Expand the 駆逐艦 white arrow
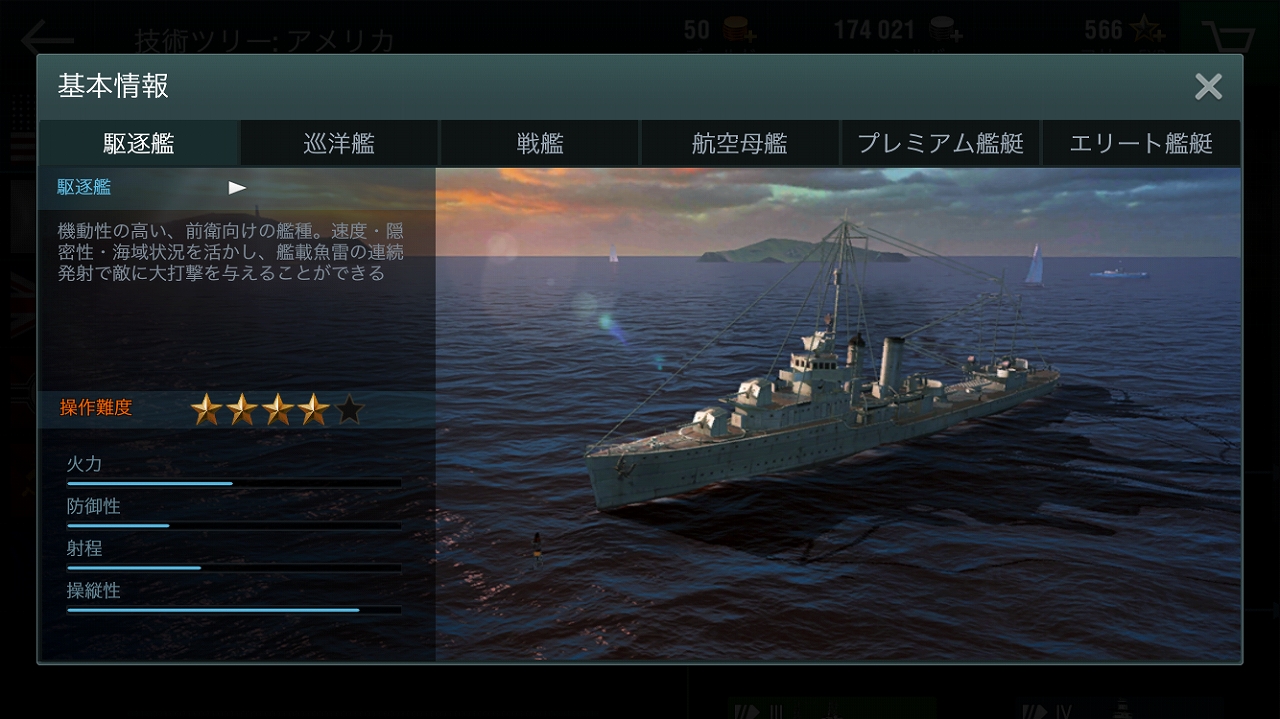Screen dimensions: 1280x719 (237, 187)
